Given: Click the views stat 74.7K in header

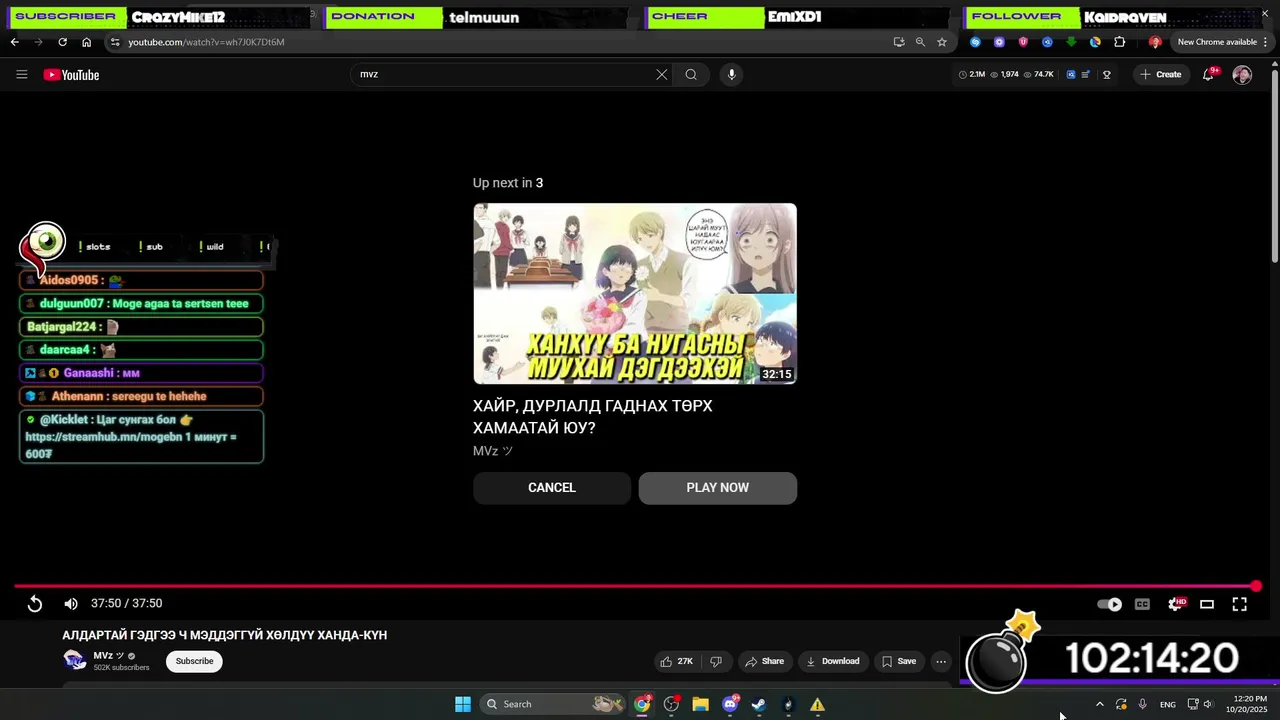Looking at the screenshot, I should pyautogui.click(x=1039, y=75).
